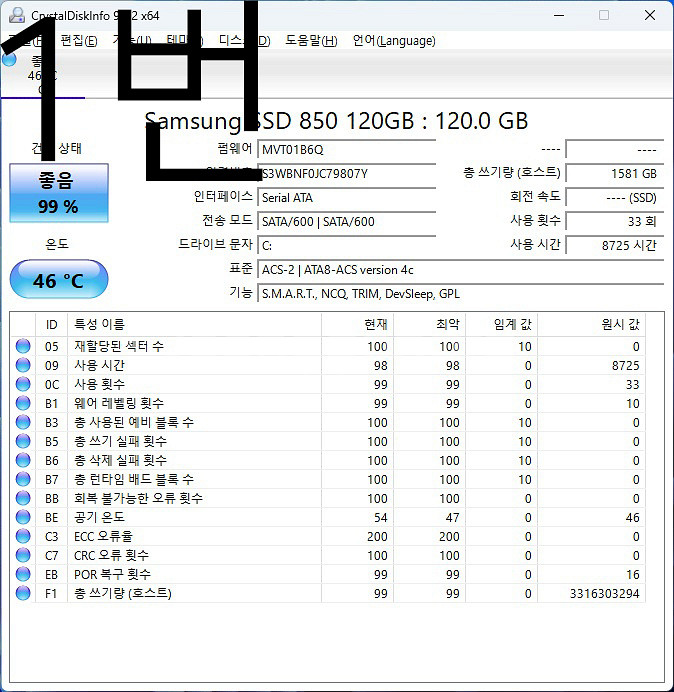Click the 특성 이름 column header
The image size is (674, 692).
click(x=194, y=324)
